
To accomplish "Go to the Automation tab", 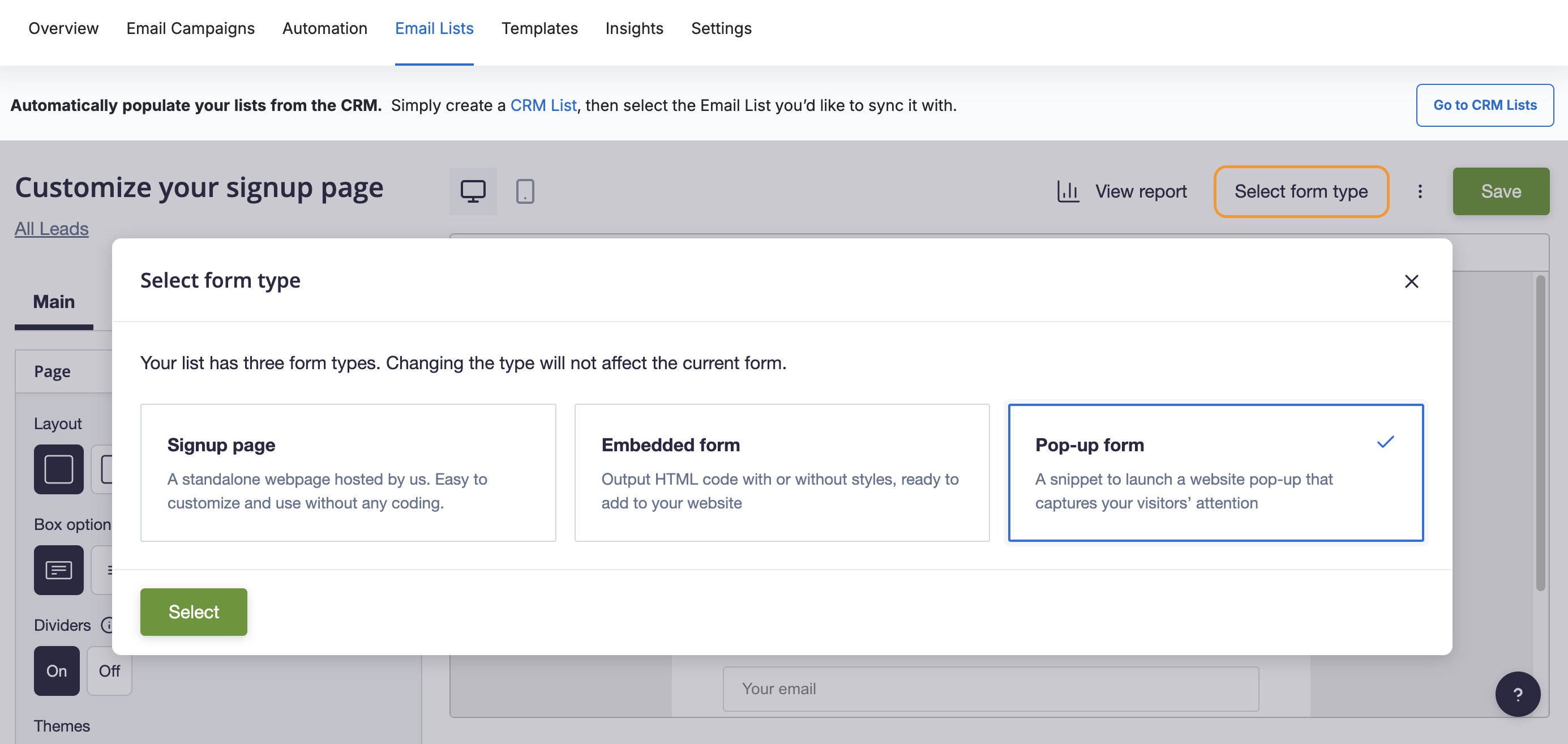I will [x=324, y=28].
